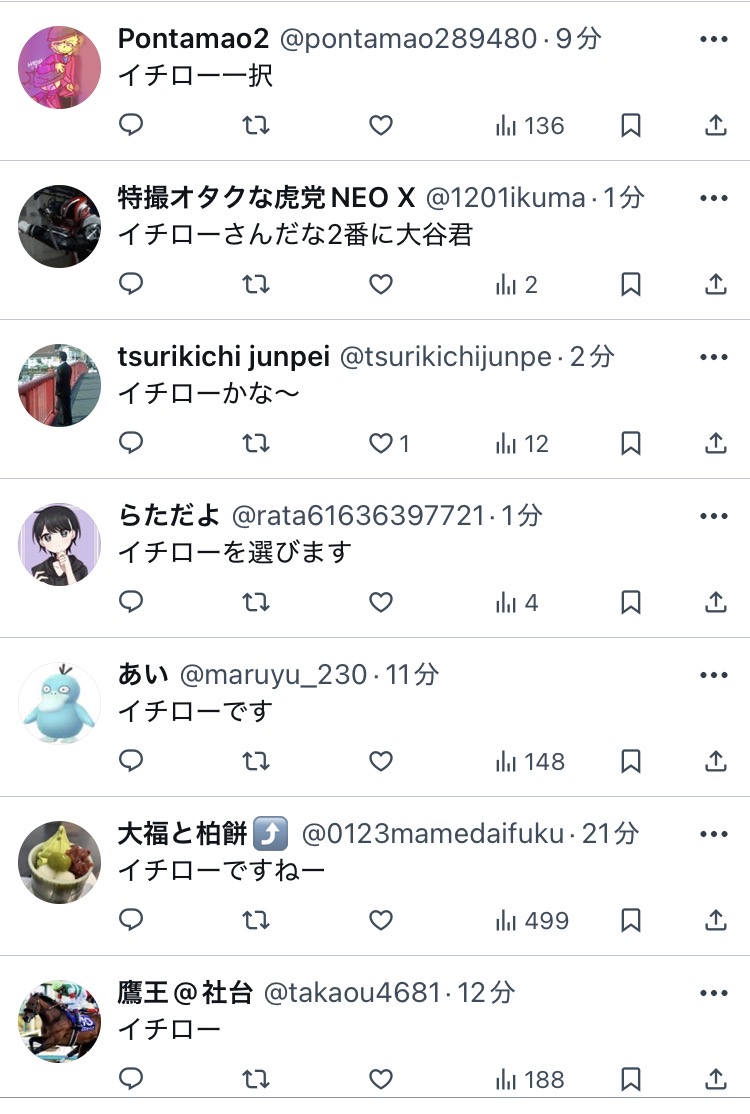View the Psyduck avatar of あい
This screenshot has width=750, height=1114.
pyautogui.click(x=60, y=703)
